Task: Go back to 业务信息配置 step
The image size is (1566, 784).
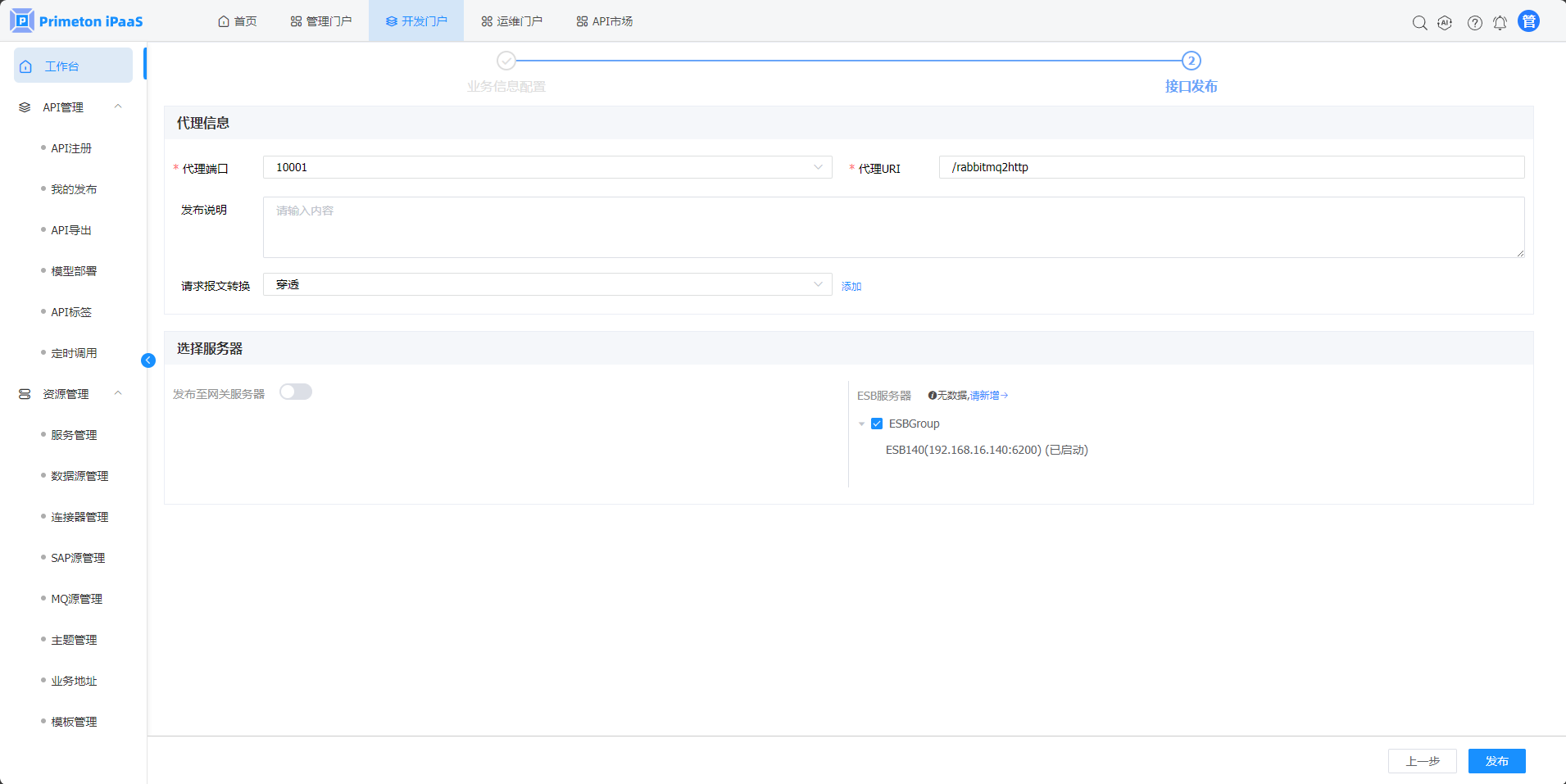Action: click(506, 61)
